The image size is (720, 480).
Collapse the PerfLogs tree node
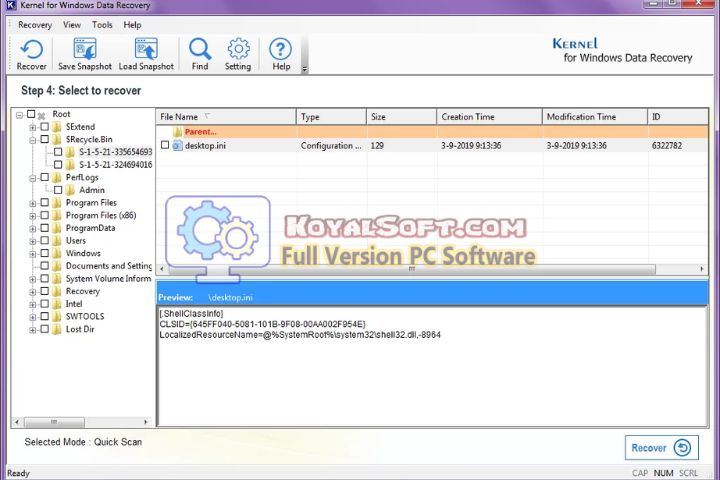(x=33, y=178)
